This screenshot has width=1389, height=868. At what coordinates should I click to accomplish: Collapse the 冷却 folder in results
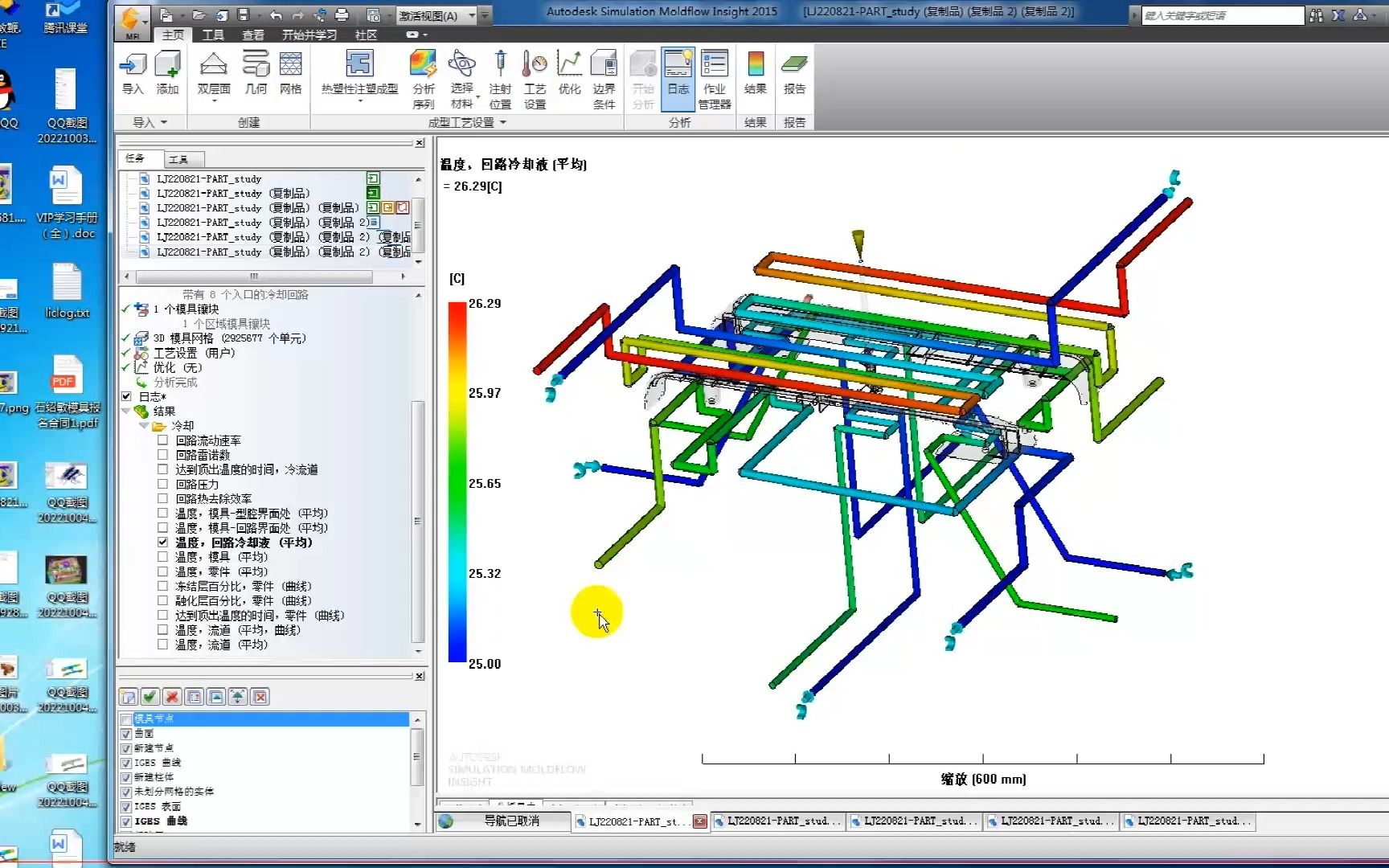tap(144, 426)
